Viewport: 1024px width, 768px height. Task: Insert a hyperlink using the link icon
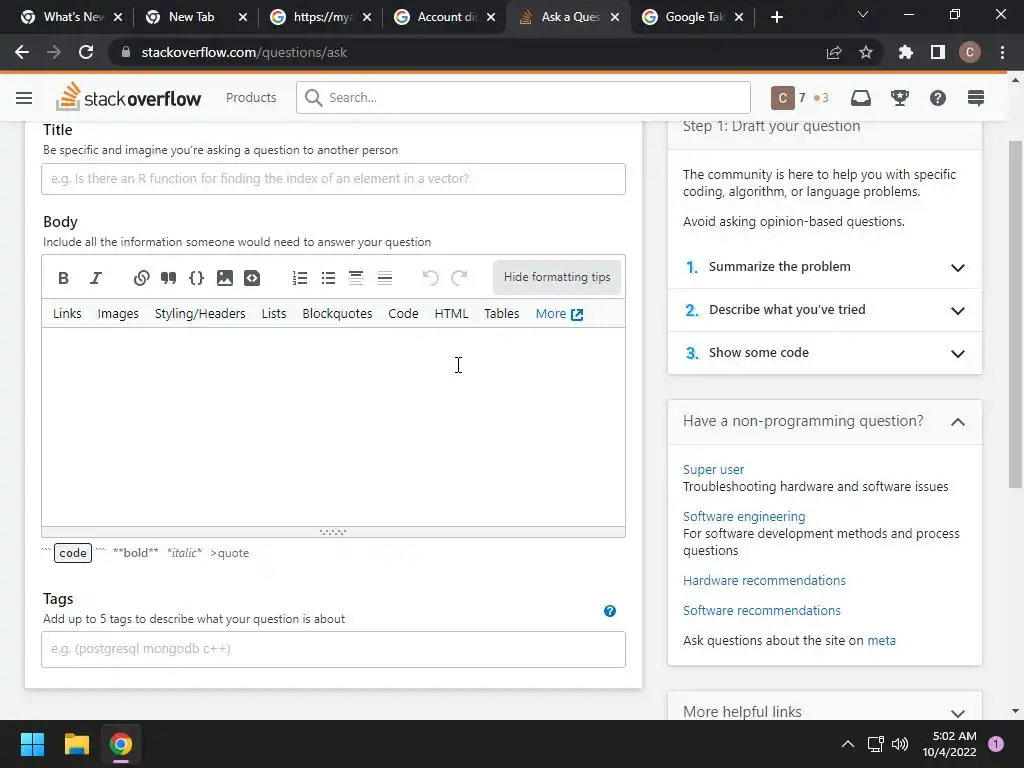(x=141, y=278)
